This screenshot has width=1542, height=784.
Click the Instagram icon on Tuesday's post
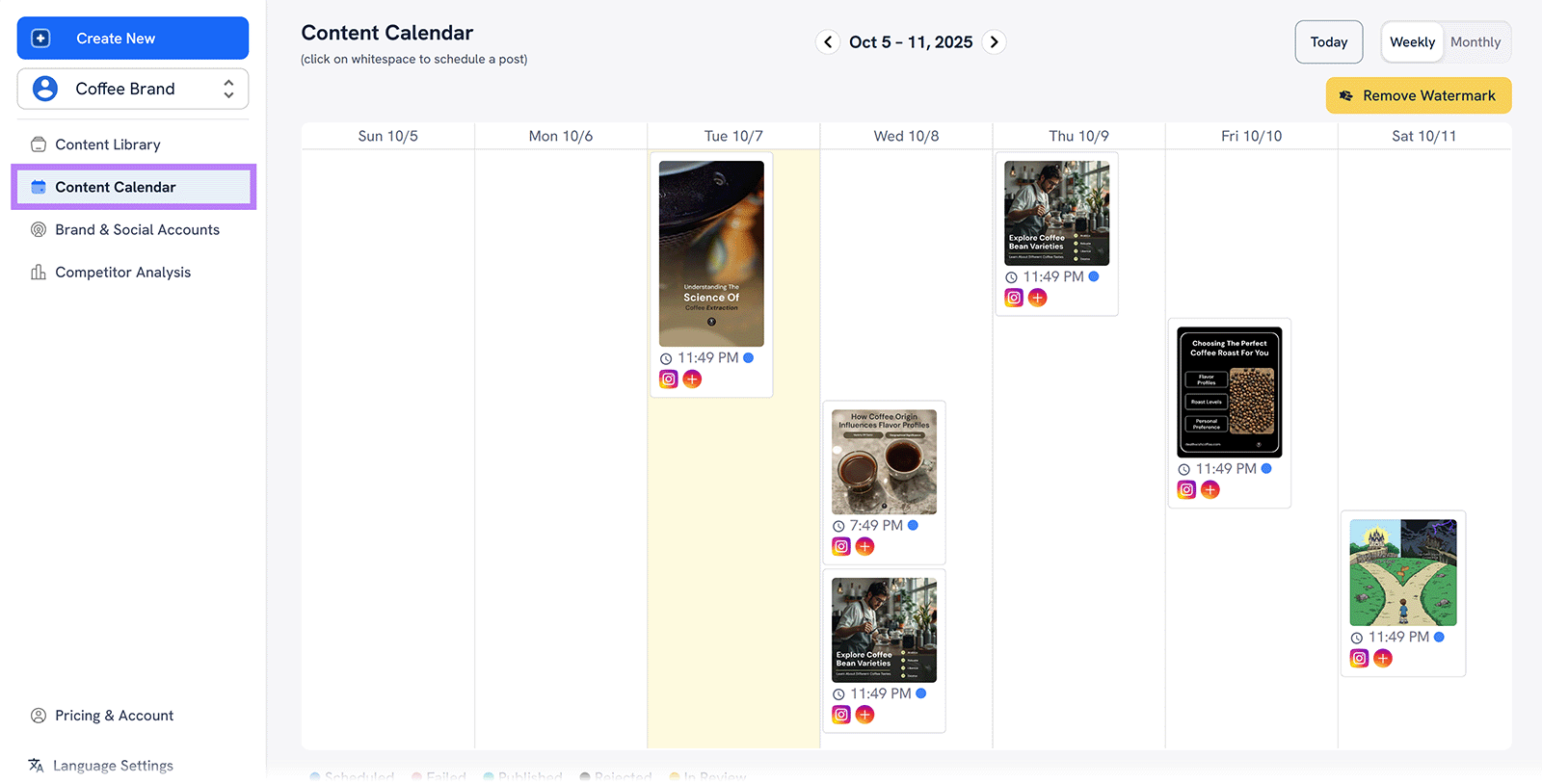(x=668, y=379)
